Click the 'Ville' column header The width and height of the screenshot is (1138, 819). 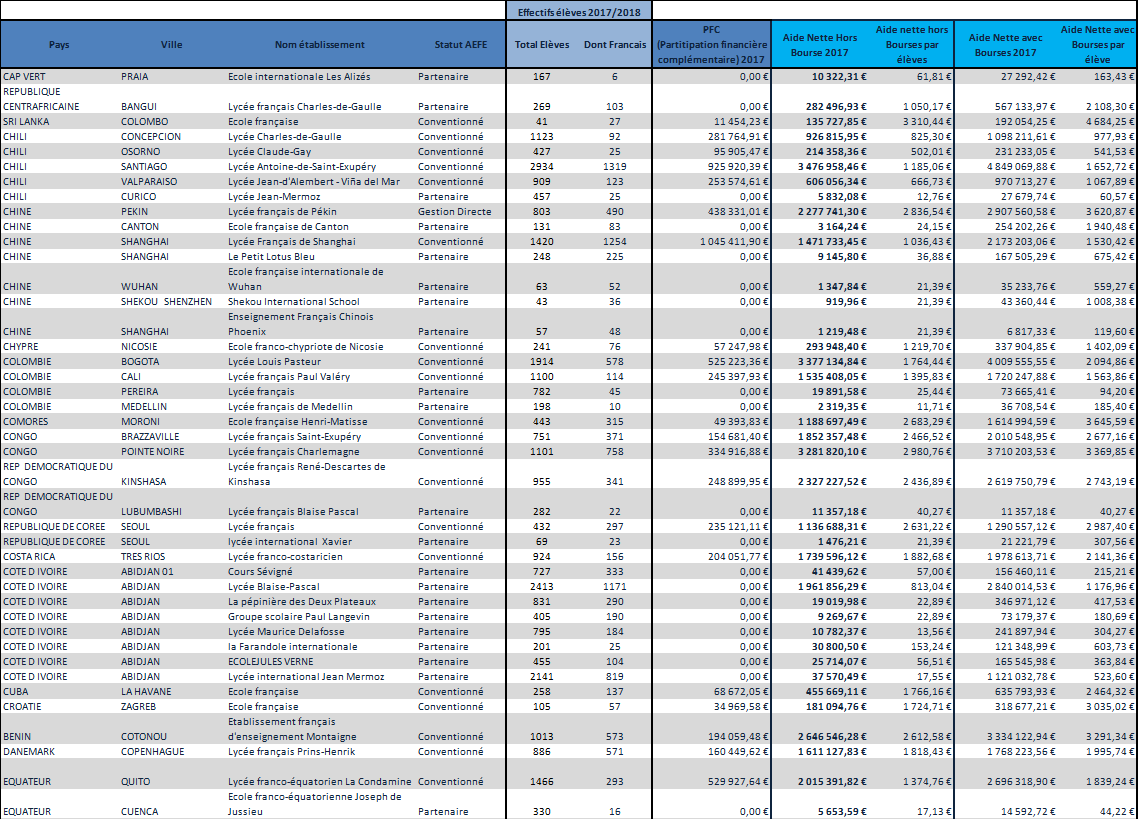[171, 45]
